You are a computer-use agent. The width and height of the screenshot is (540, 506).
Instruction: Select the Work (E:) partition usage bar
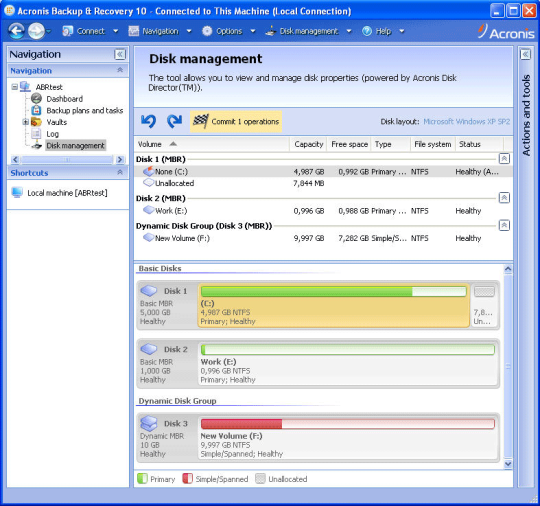point(347,350)
